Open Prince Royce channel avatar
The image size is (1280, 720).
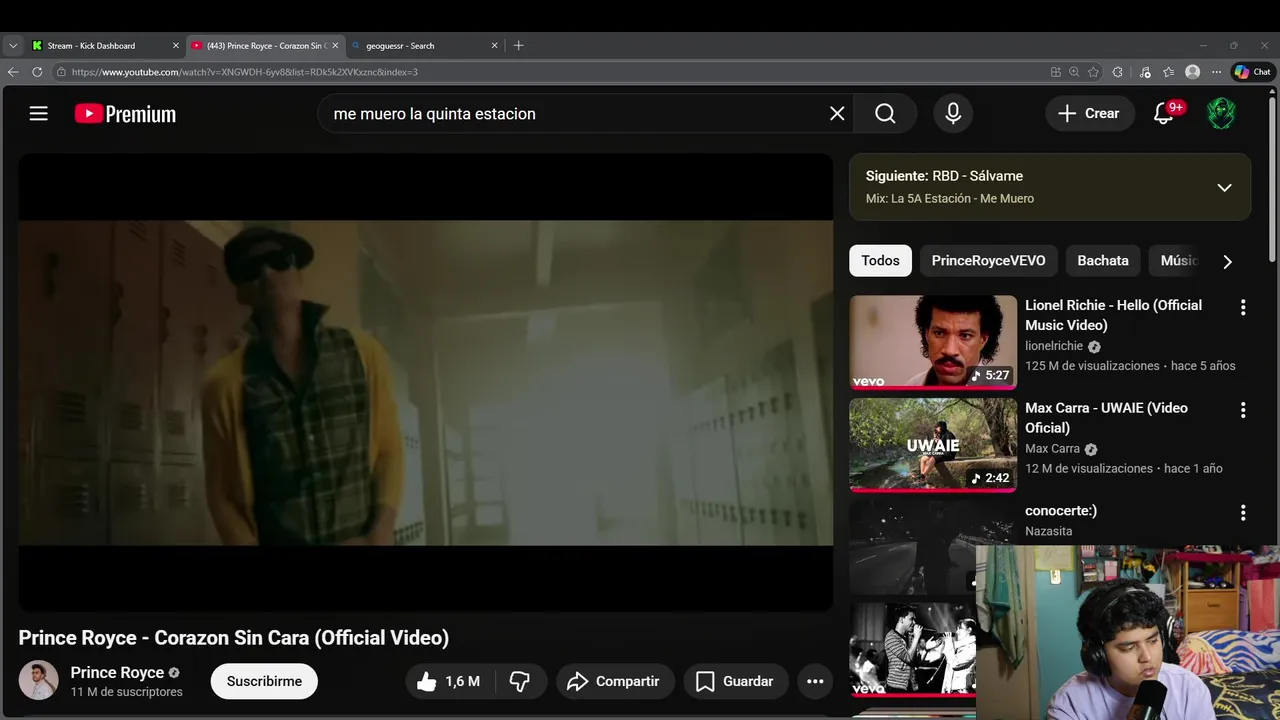39,680
